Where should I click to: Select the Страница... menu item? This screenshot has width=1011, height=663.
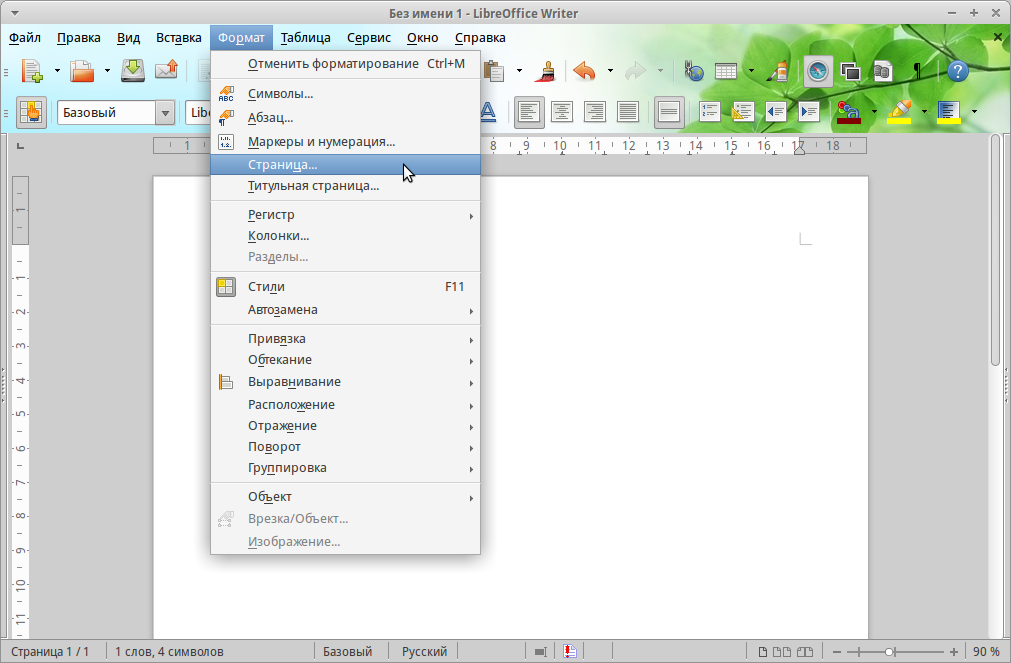[346, 164]
